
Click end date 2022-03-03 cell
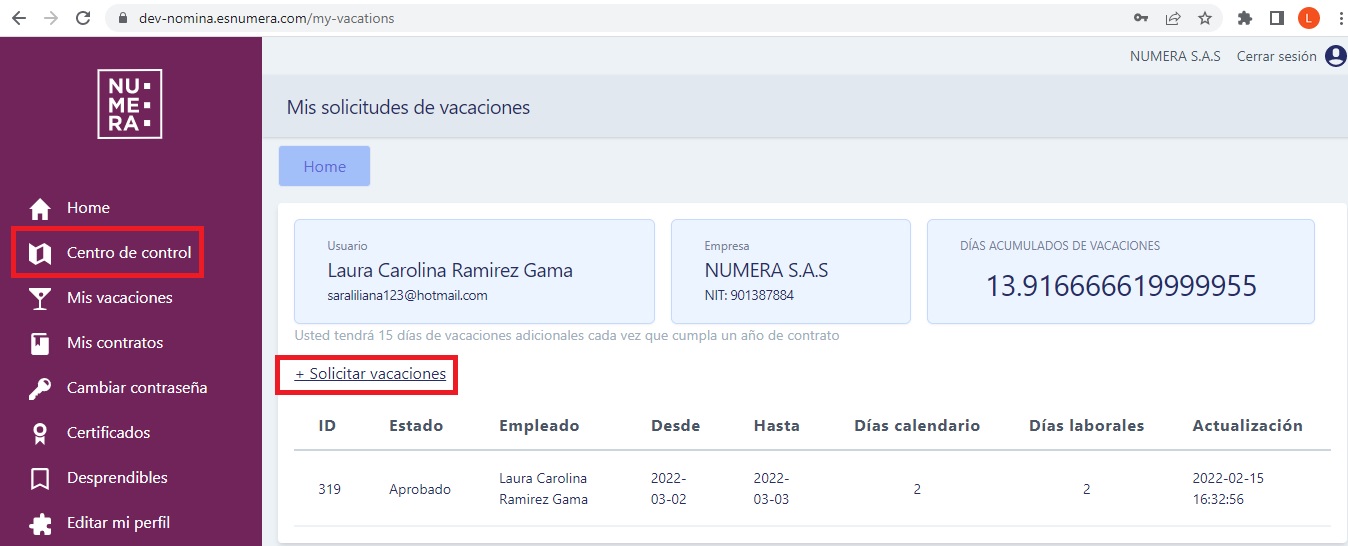(772, 489)
